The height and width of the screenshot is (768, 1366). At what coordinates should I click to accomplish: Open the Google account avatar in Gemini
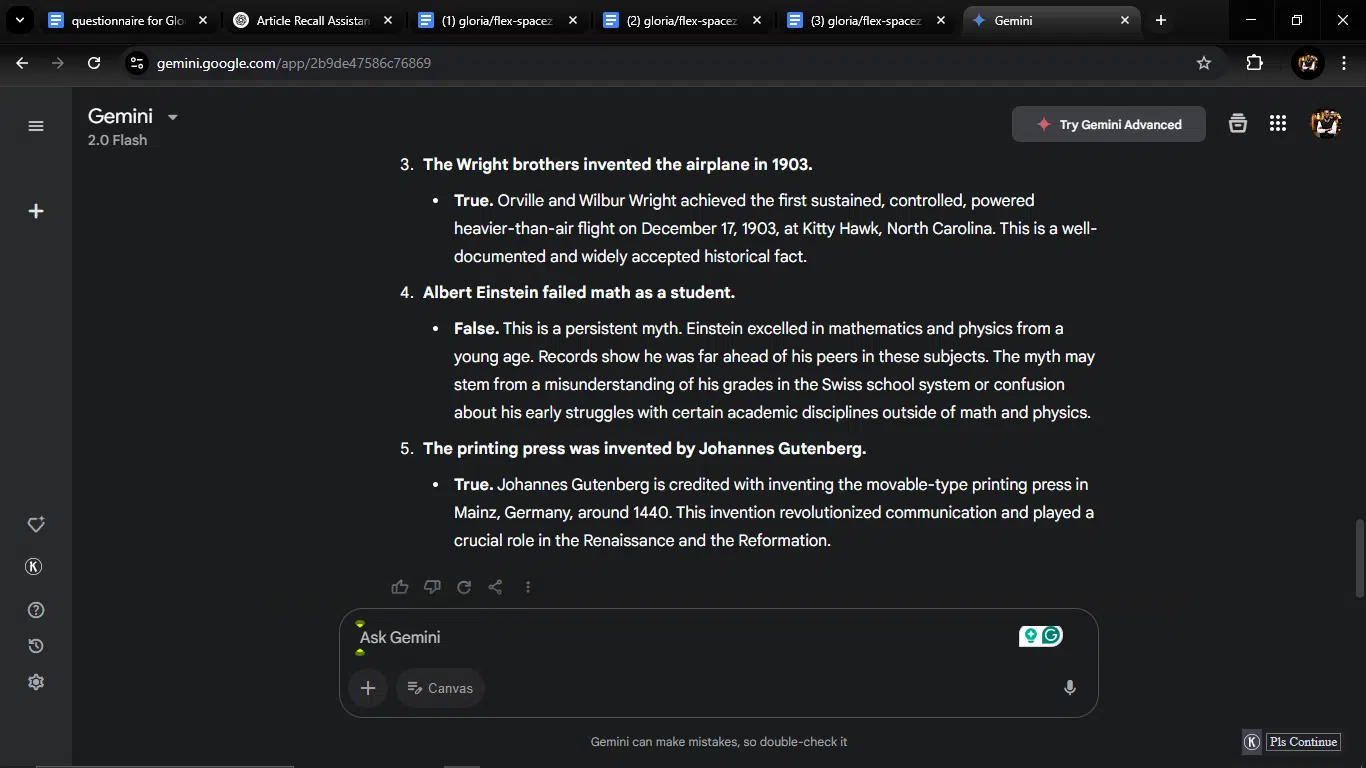pos(1326,124)
